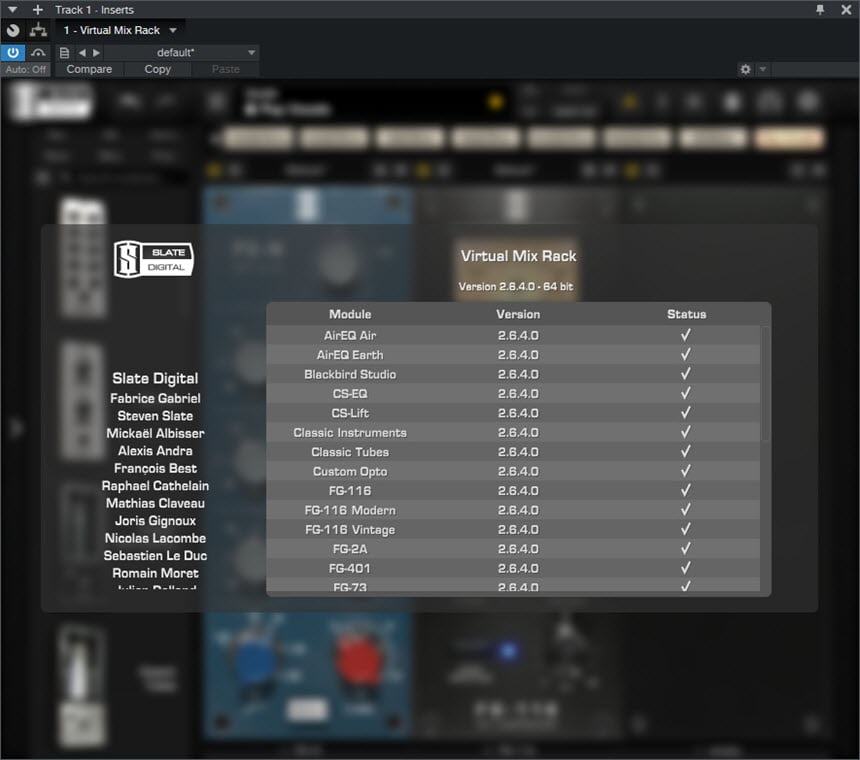Click the Compare button
Viewport: 860px width, 760px height.
[x=89, y=69]
